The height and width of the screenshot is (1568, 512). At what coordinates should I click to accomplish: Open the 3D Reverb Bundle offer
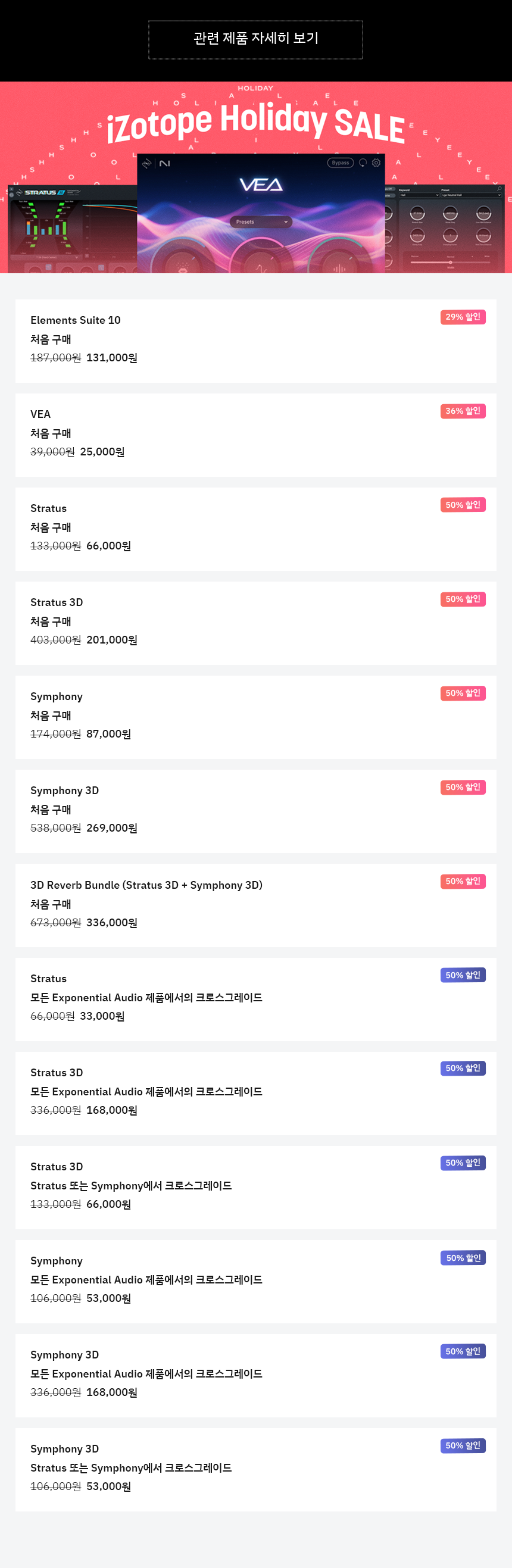tap(255, 905)
